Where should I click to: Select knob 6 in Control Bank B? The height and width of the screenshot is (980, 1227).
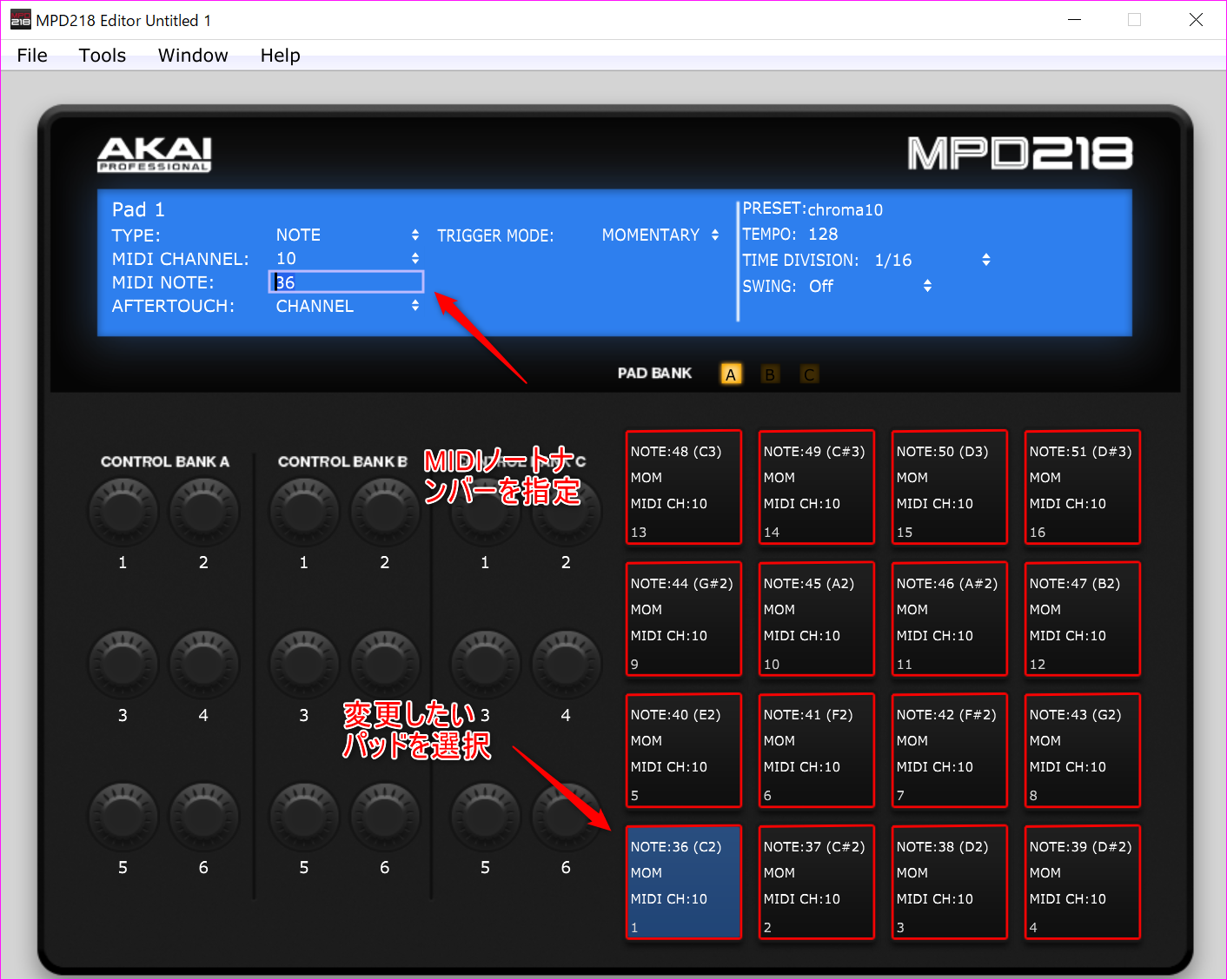385,817
